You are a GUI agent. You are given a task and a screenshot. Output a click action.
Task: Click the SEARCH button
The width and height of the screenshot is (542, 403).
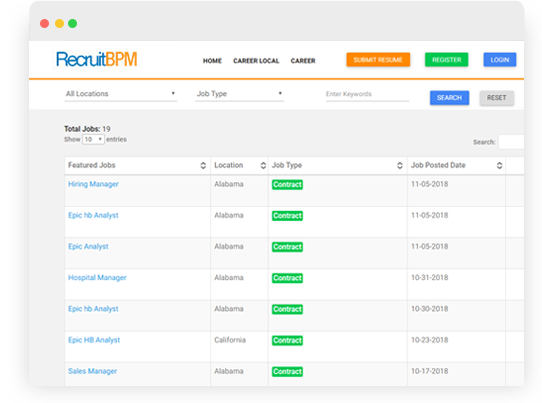point(449,98)
